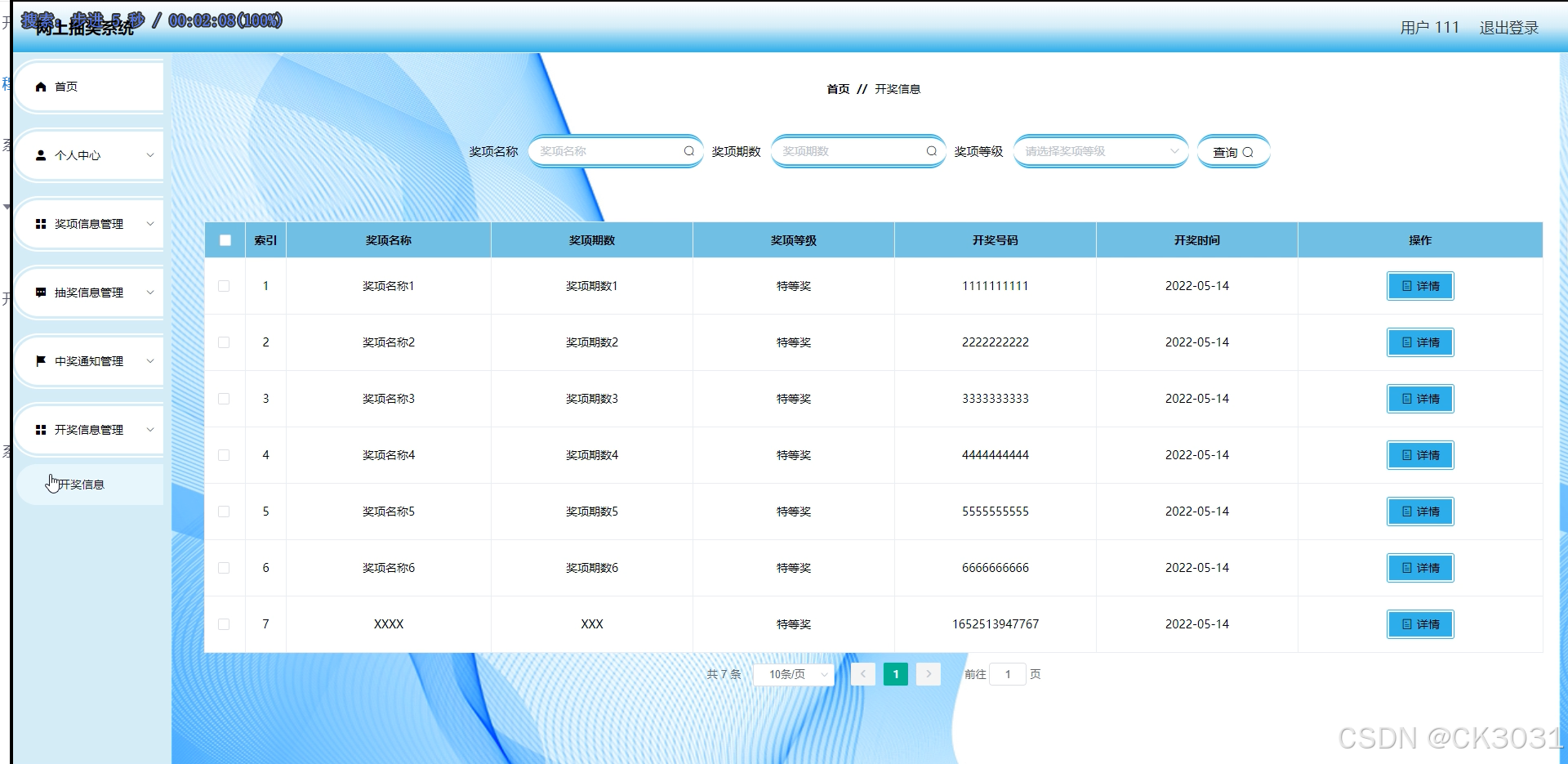
Task: Click the 查询 search button
Action: pyautogui.click(x=1233, y=152)
